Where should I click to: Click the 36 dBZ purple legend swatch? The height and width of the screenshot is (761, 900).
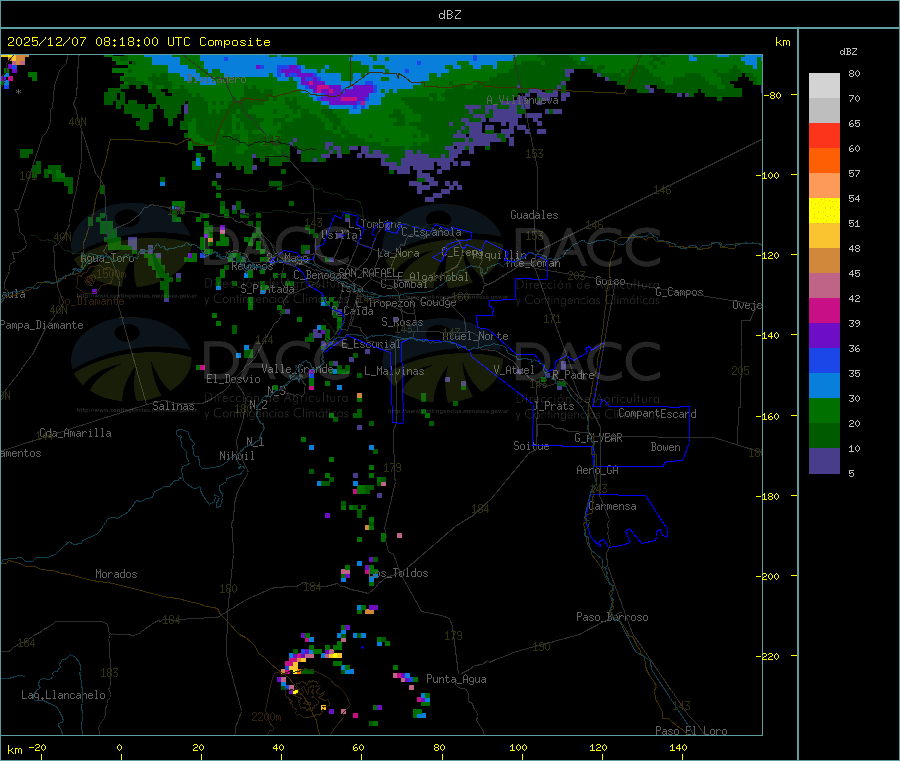click(824, 336)
